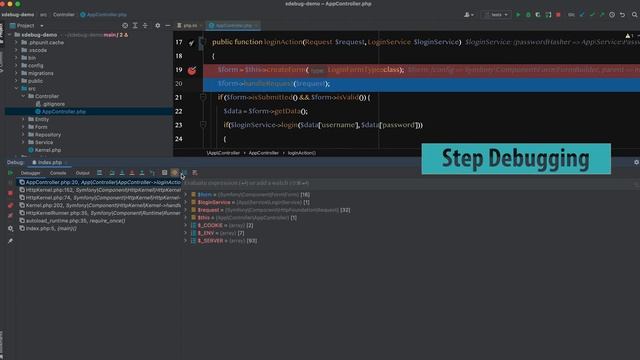Screen dimensions: 640x360
Task: Toggle the breakpoint on line 19
Action: pos(192,70)
